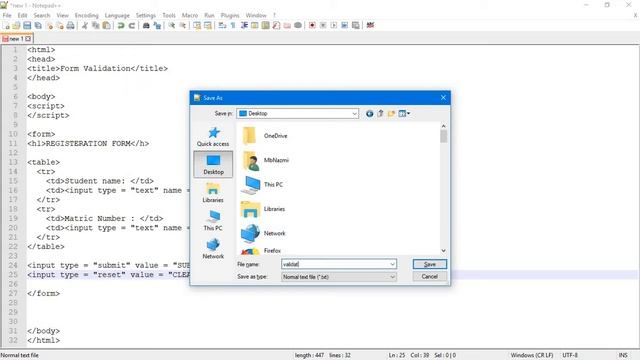Click the Save All toolbar icon

click(38, 25)
